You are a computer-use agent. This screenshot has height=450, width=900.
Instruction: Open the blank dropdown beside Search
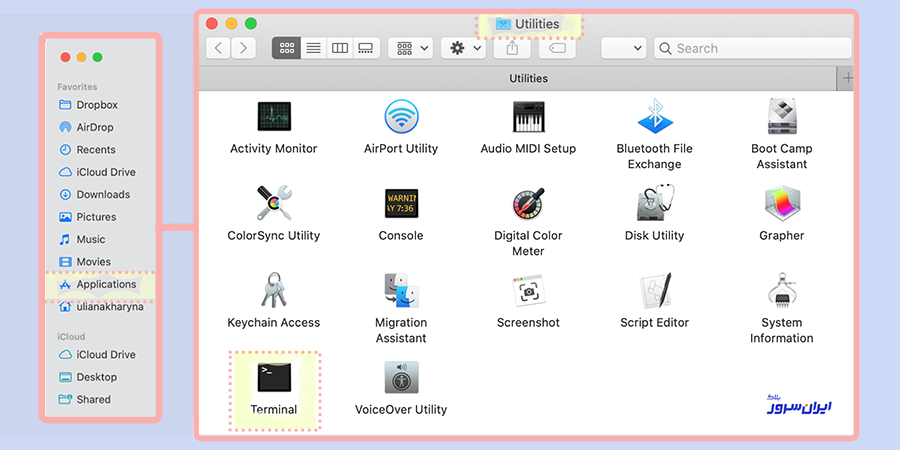click(x=623, y=48)
